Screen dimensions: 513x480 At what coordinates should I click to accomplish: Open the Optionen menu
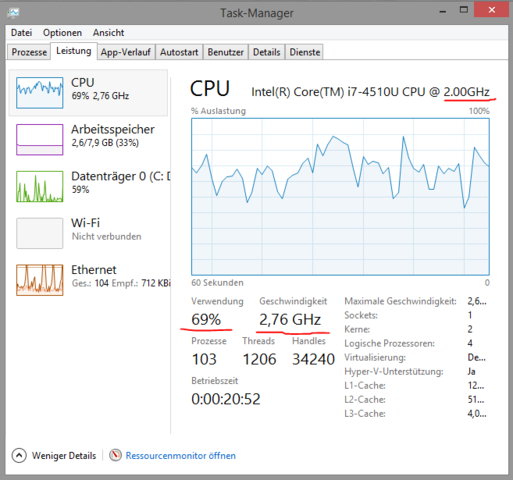click(62, 33)
